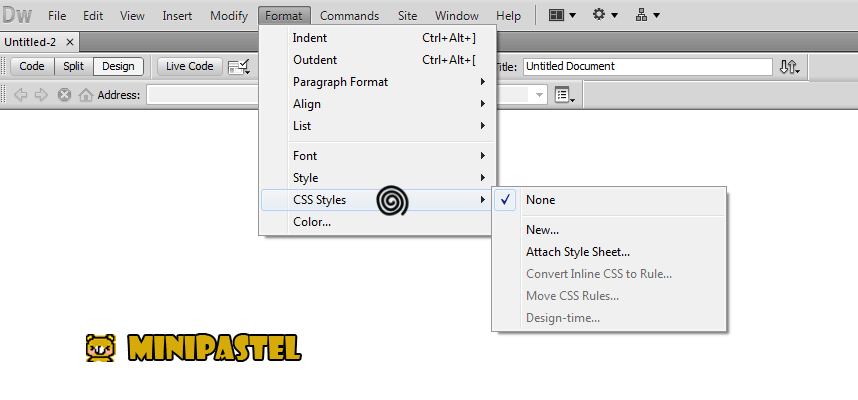858x400 pixels.
Task: Expand the Font submenu
Action: [378, 156]
